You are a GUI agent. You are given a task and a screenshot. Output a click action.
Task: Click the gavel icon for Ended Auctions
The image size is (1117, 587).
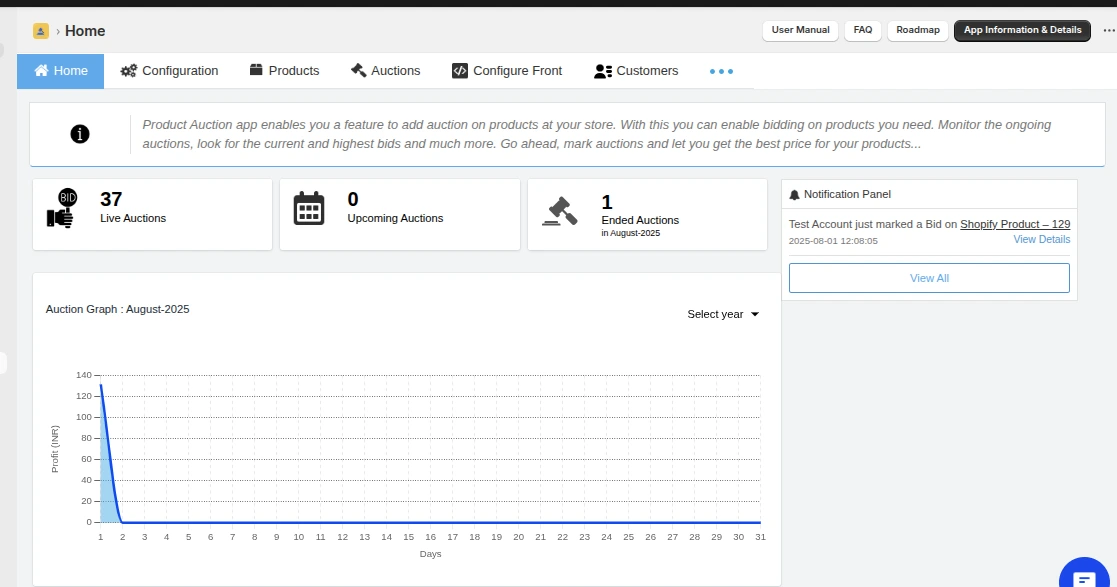point(559,210)
